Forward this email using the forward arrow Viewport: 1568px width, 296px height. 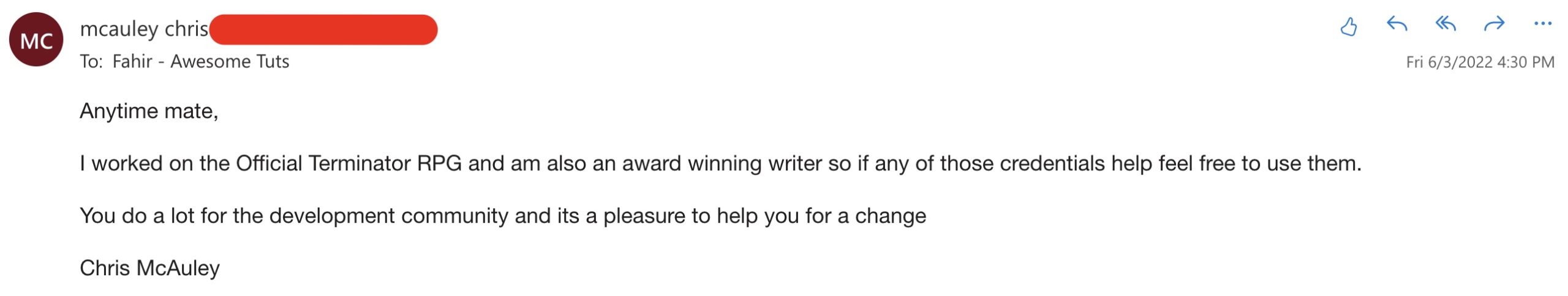[x=1494, y=25]
